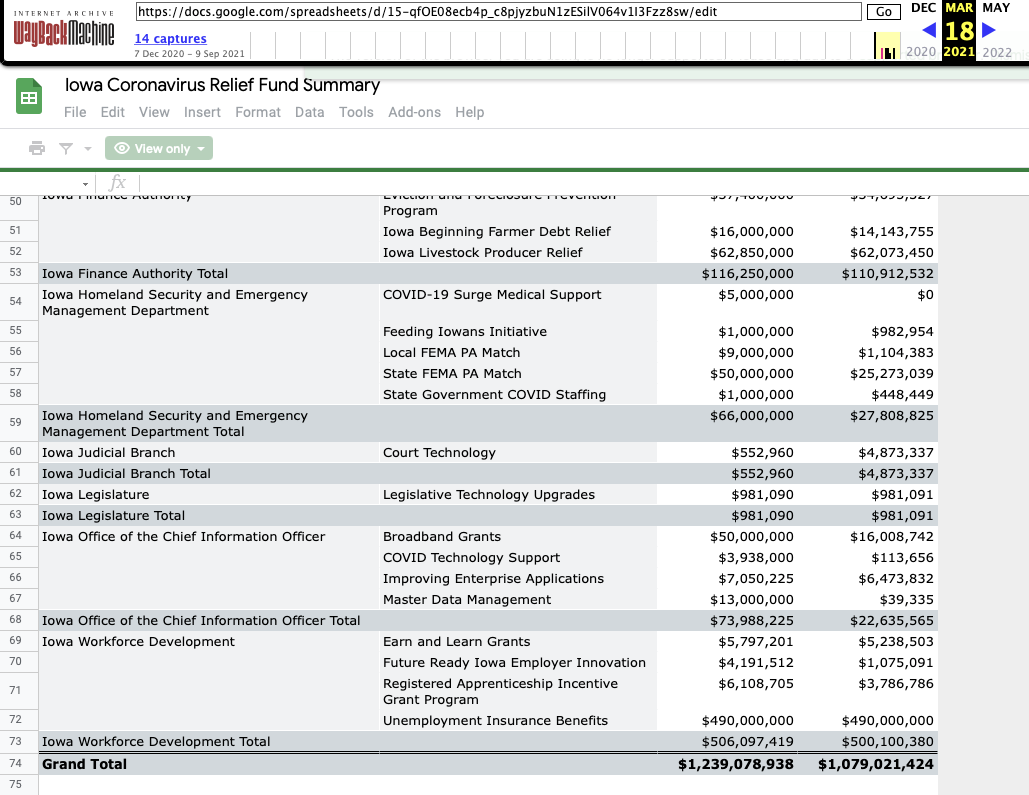Click the Go button
1029x795 pixels.
(x=884, y=12)
